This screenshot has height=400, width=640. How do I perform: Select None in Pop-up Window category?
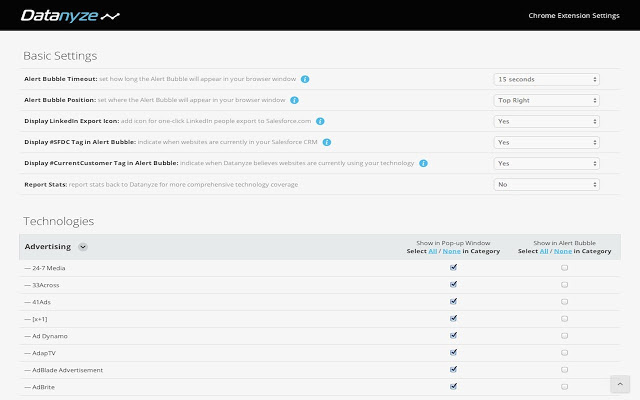[x=451, y=251]
